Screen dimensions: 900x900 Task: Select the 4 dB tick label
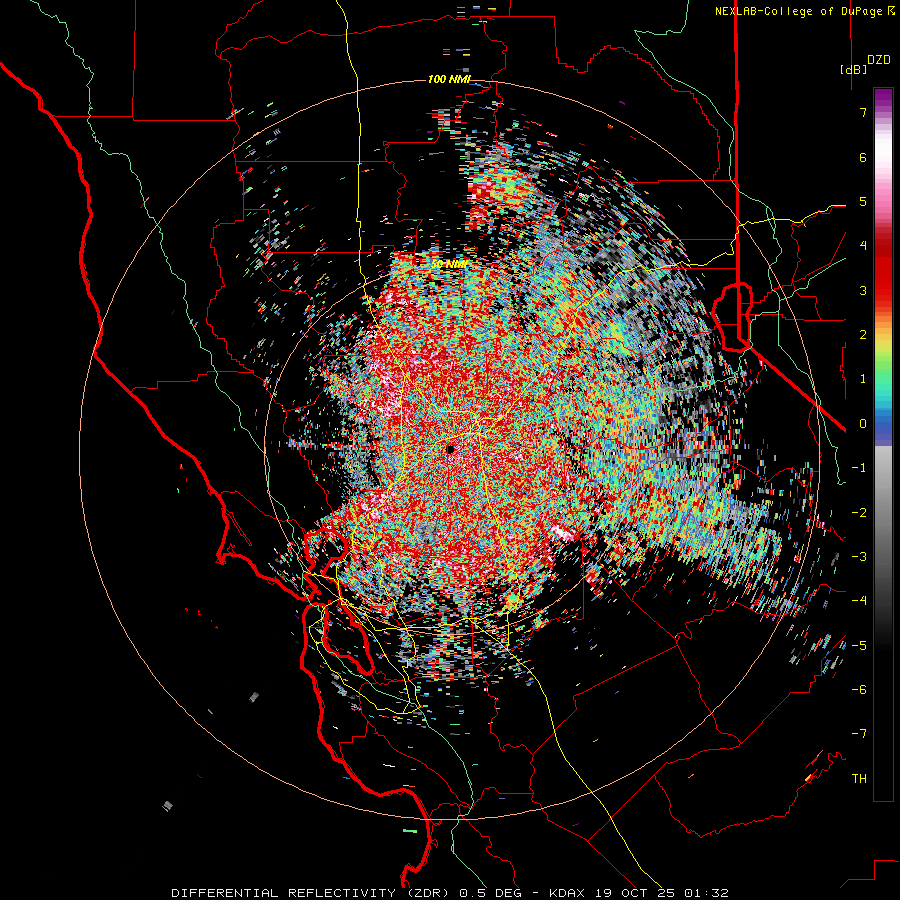tap(863, 246)
